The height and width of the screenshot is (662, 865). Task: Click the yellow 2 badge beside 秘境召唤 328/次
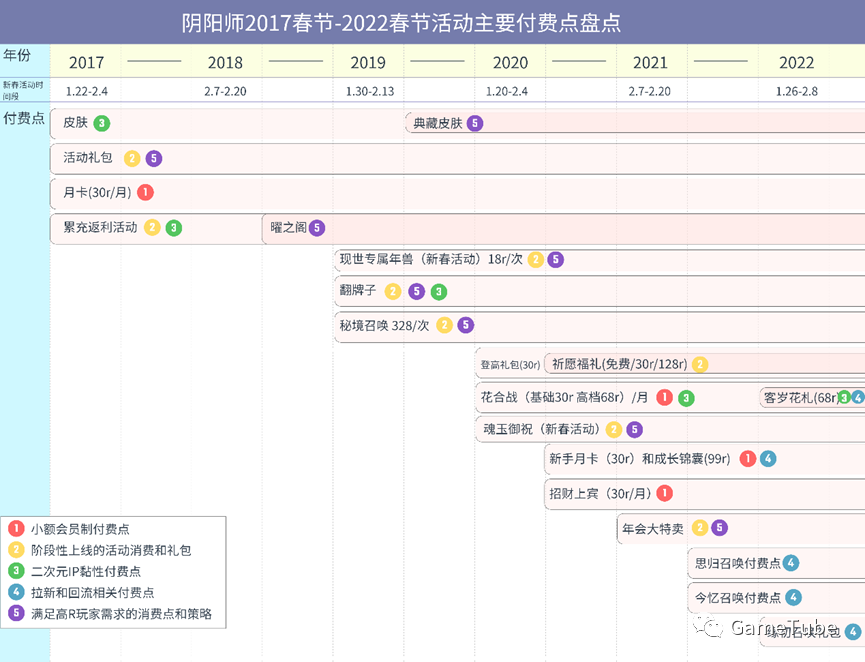pos(445,325)
